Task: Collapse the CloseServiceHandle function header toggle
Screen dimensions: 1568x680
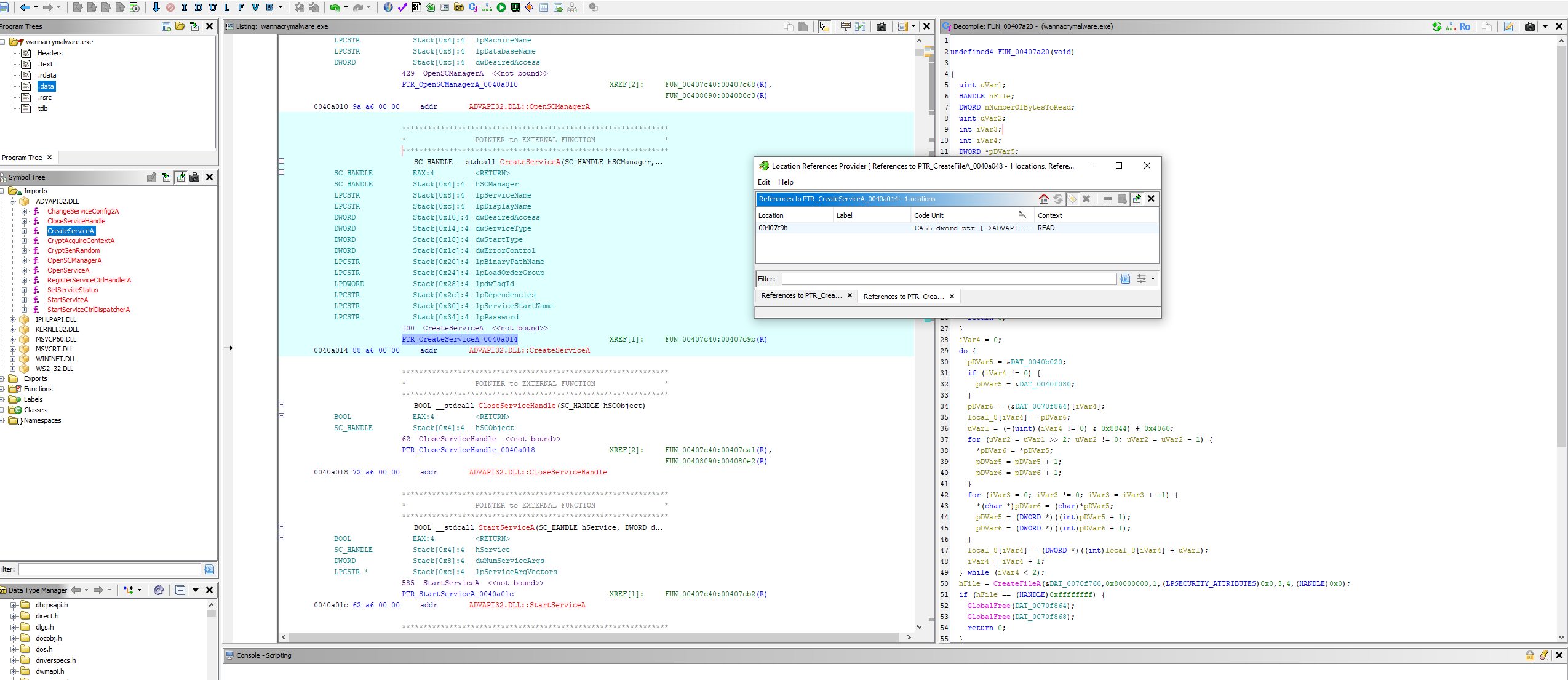Action: point(281,405)
